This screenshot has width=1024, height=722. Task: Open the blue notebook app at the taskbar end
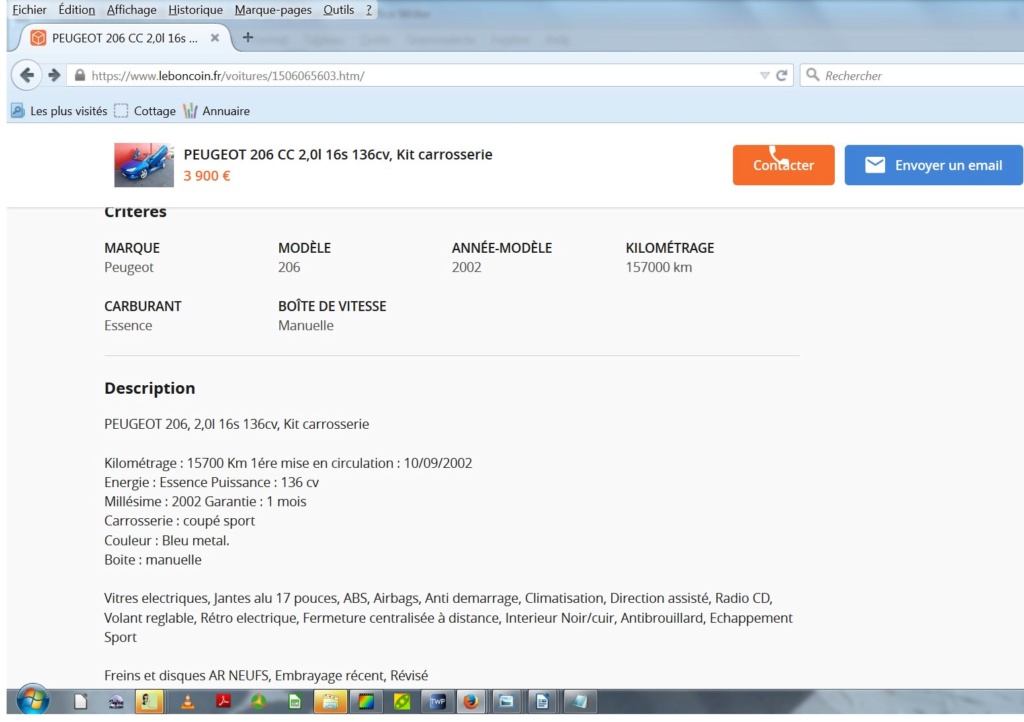pos(578,702)
